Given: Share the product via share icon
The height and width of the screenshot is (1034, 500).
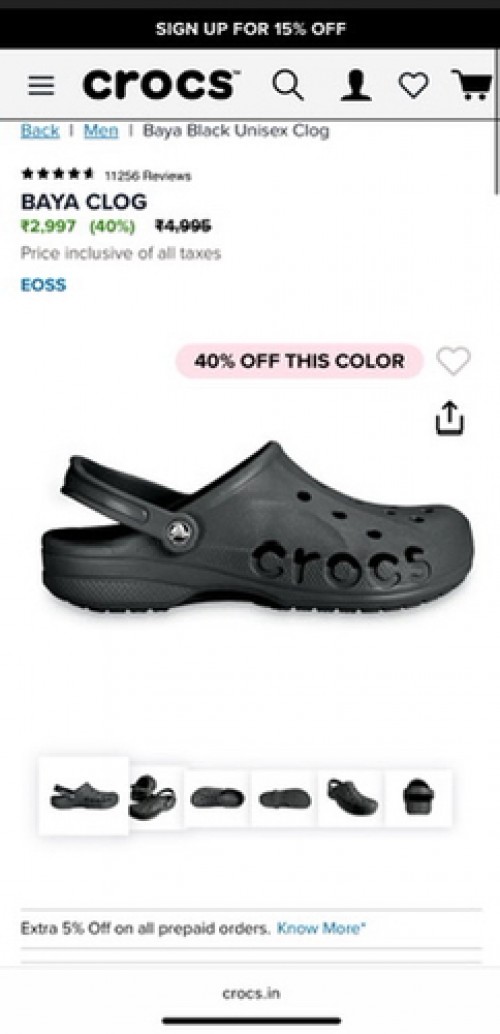Looking at the screenshot, I should click(450, 419).
